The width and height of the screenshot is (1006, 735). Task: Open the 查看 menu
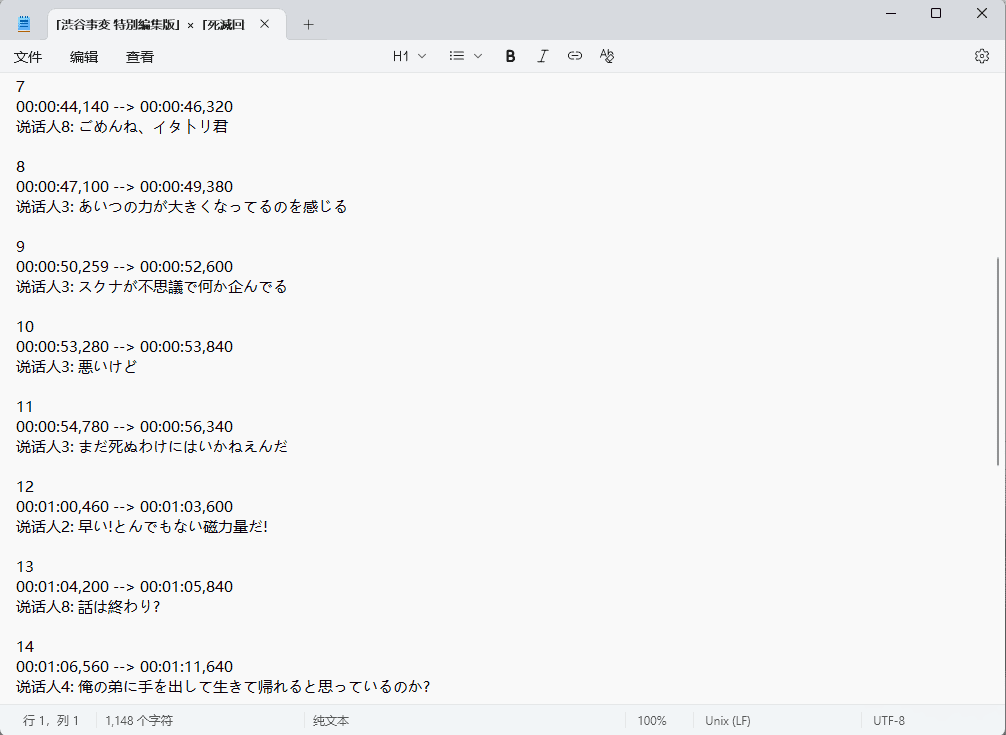tap(140, 57)
